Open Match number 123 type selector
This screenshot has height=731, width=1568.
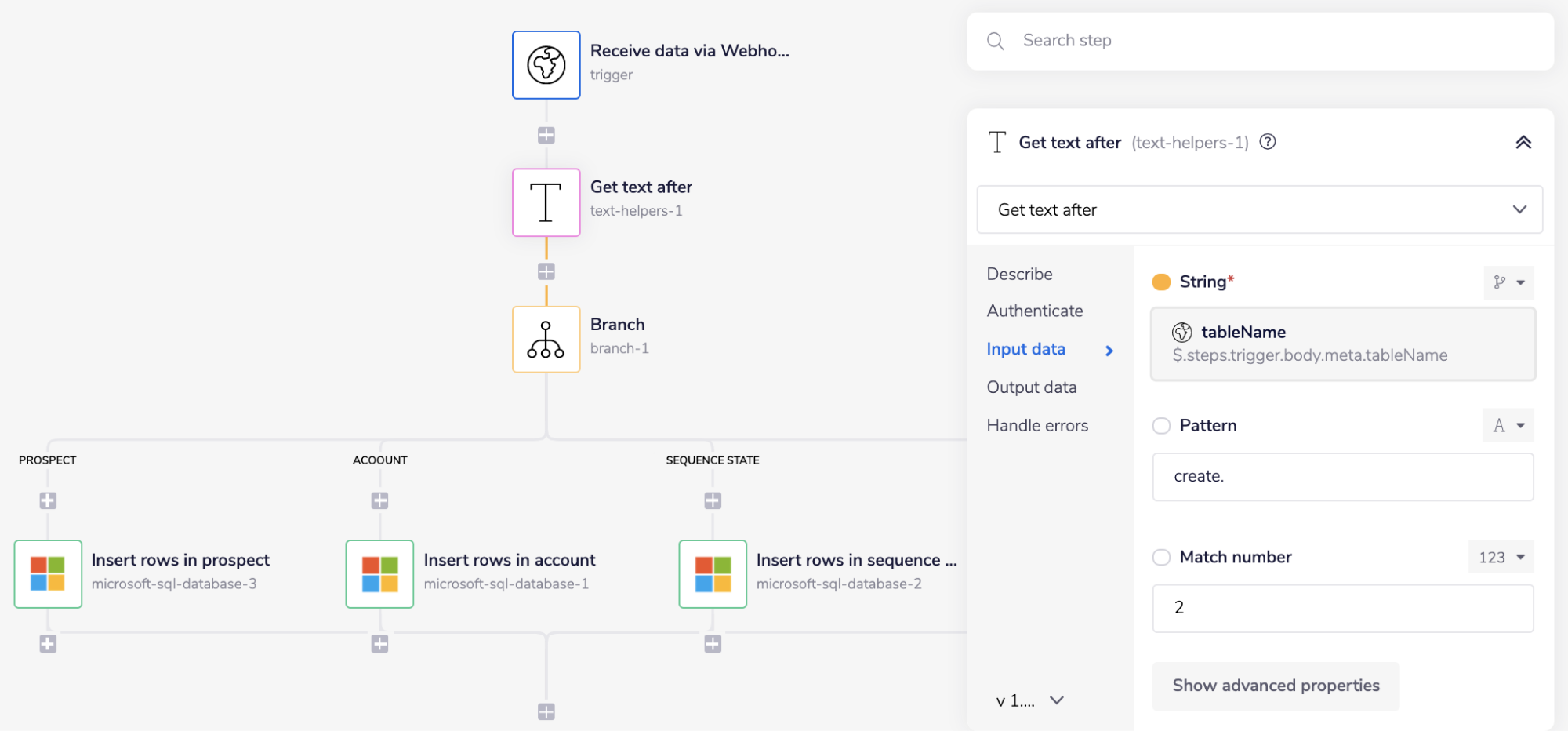pyautogui.click(x=1501, y=557)
